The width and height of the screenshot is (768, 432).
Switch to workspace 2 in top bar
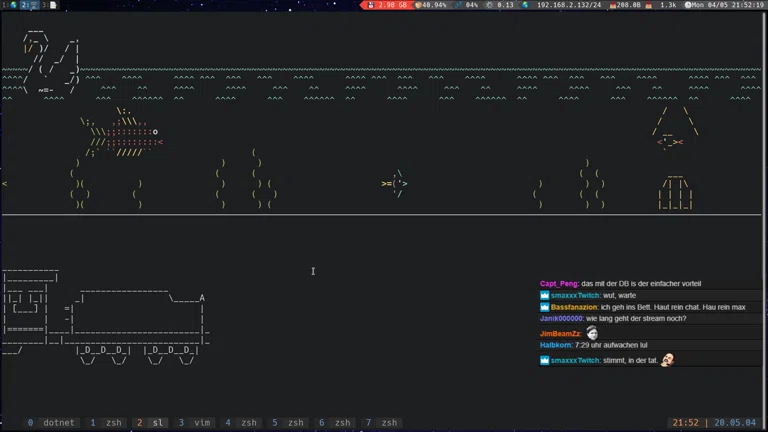pos(26,5)
